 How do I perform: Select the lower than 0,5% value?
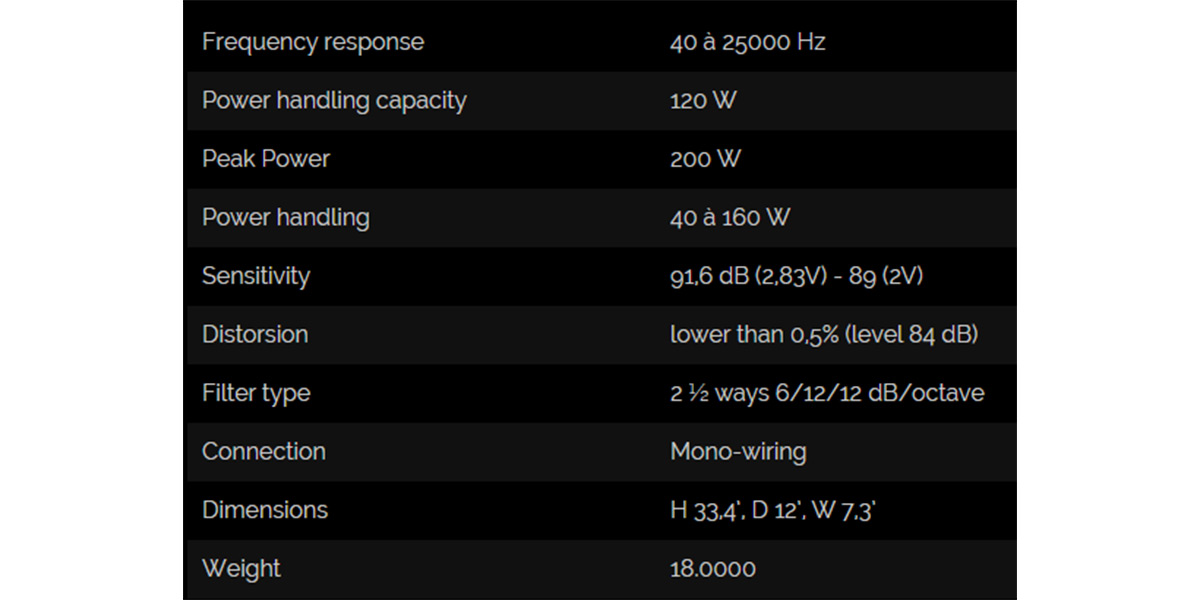click(823, 334)
